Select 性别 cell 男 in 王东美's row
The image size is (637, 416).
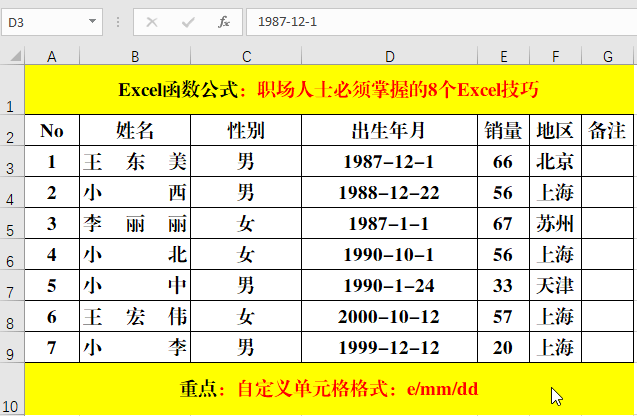pyautogui.click(x=246, y=161)
